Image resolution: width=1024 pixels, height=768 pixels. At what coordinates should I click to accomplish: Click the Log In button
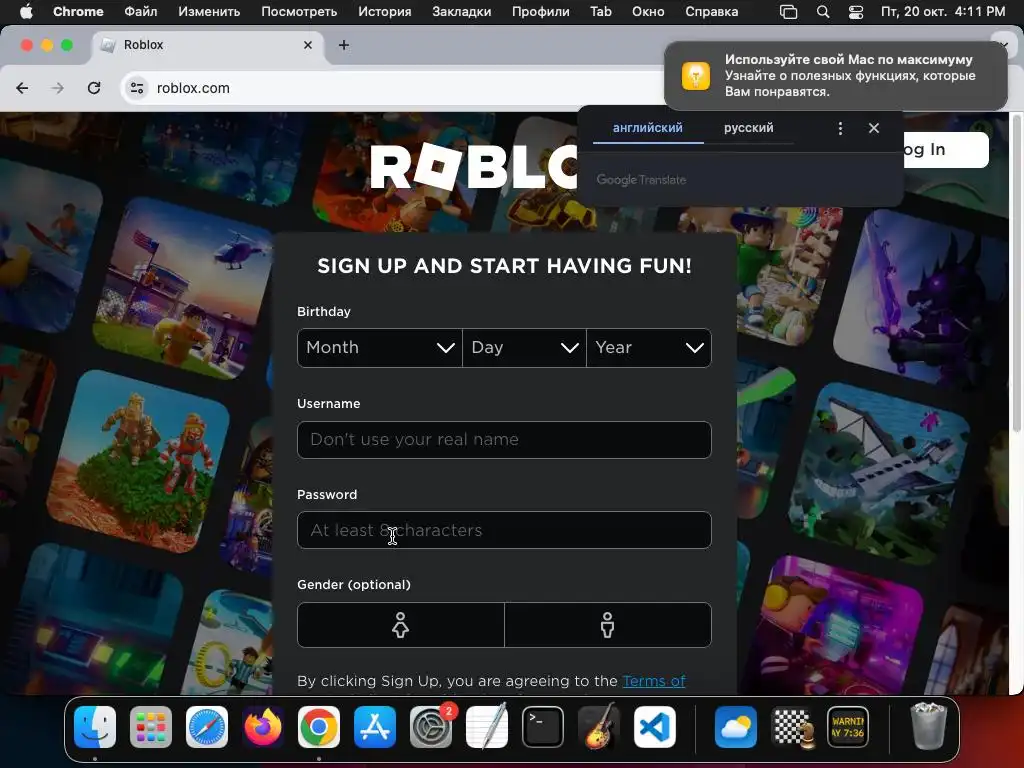click(x=946, y=150)
